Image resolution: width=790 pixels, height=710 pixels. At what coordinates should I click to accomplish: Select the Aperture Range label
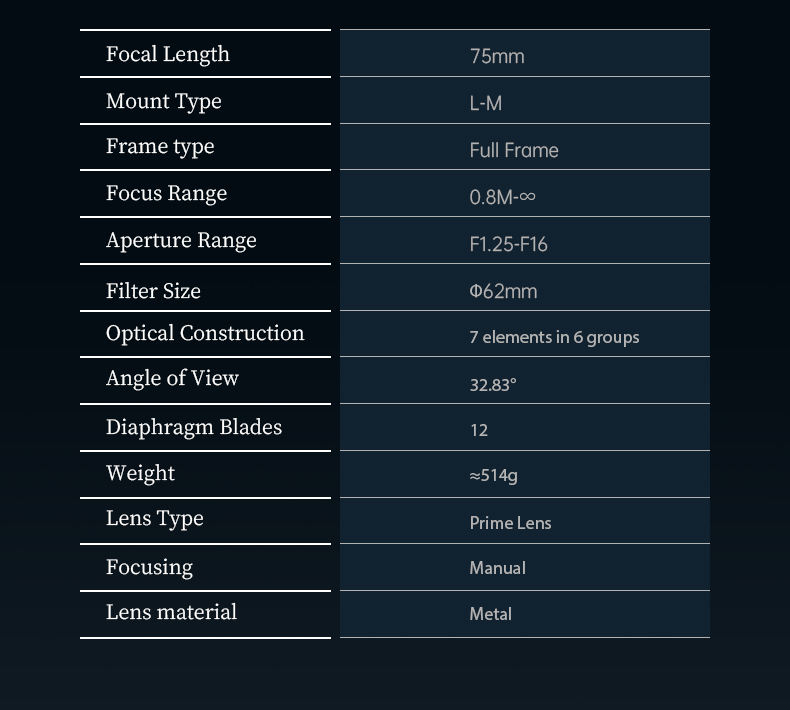click(x=181, y=241)
